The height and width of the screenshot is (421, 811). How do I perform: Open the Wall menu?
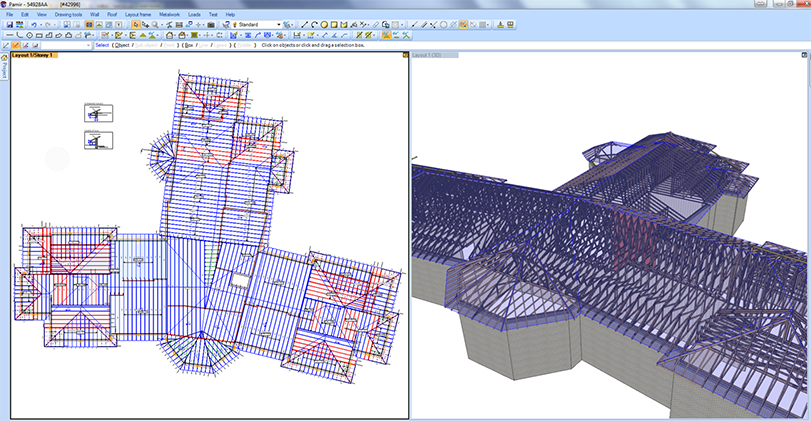pyautogui.click(x=95, y=14)
